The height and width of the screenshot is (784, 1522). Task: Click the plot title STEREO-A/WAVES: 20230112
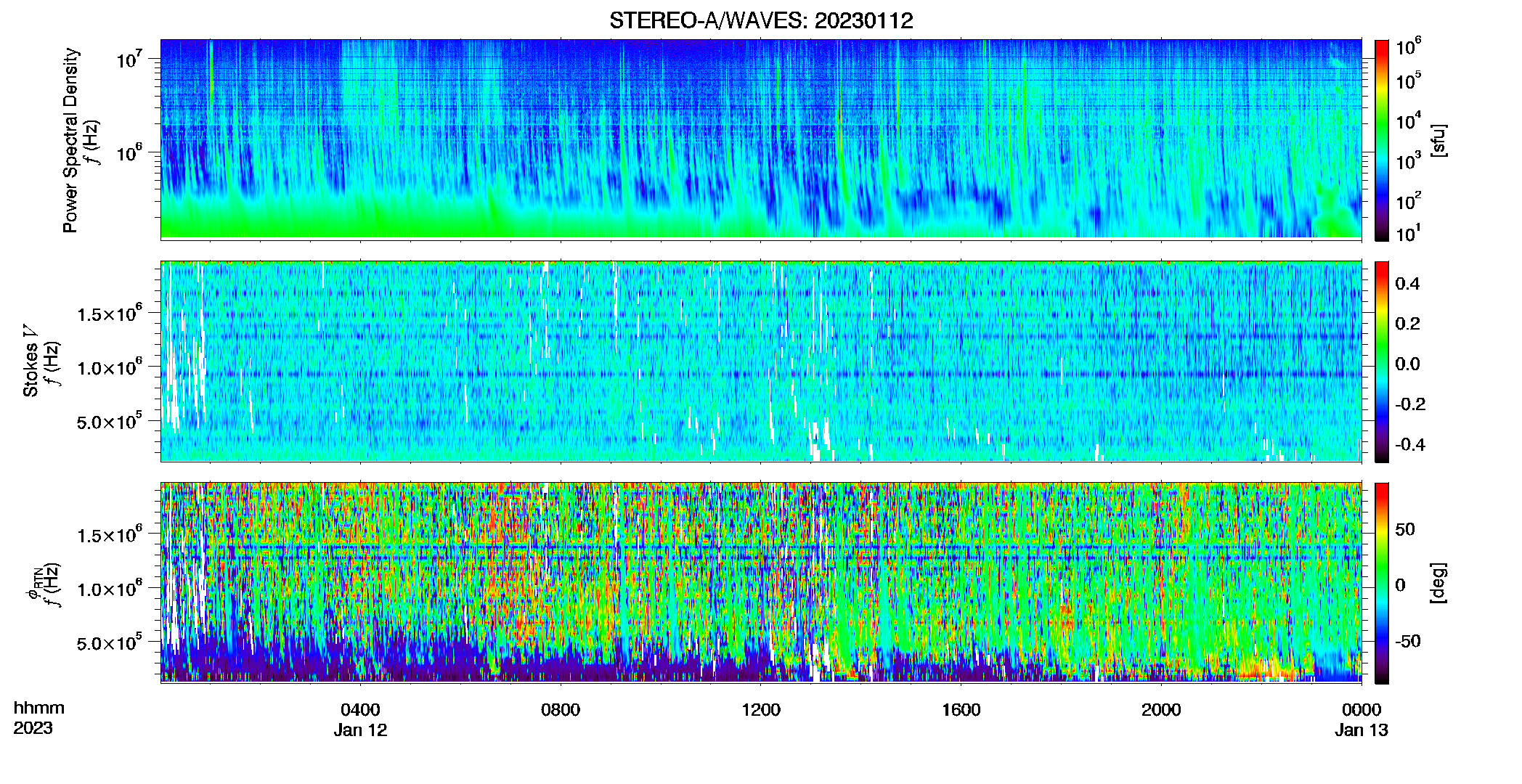[x=761, y=21]
